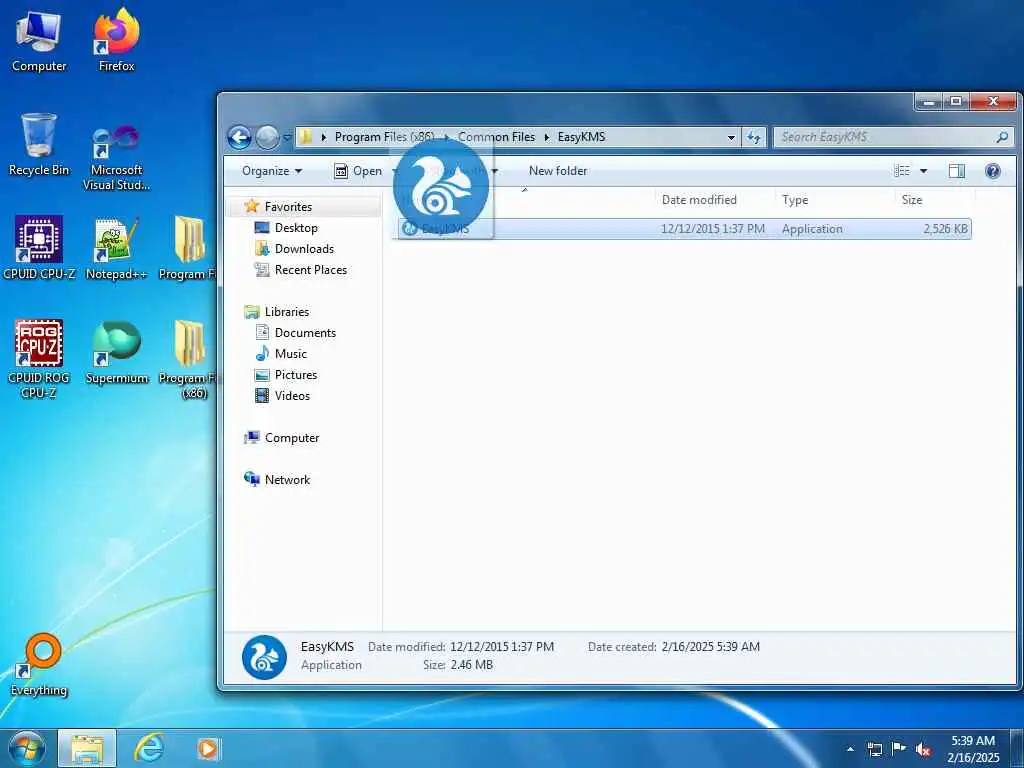The image size is (1024, 768).
Task: Click the refresh button beside address bar
Action: click(754, 137)
